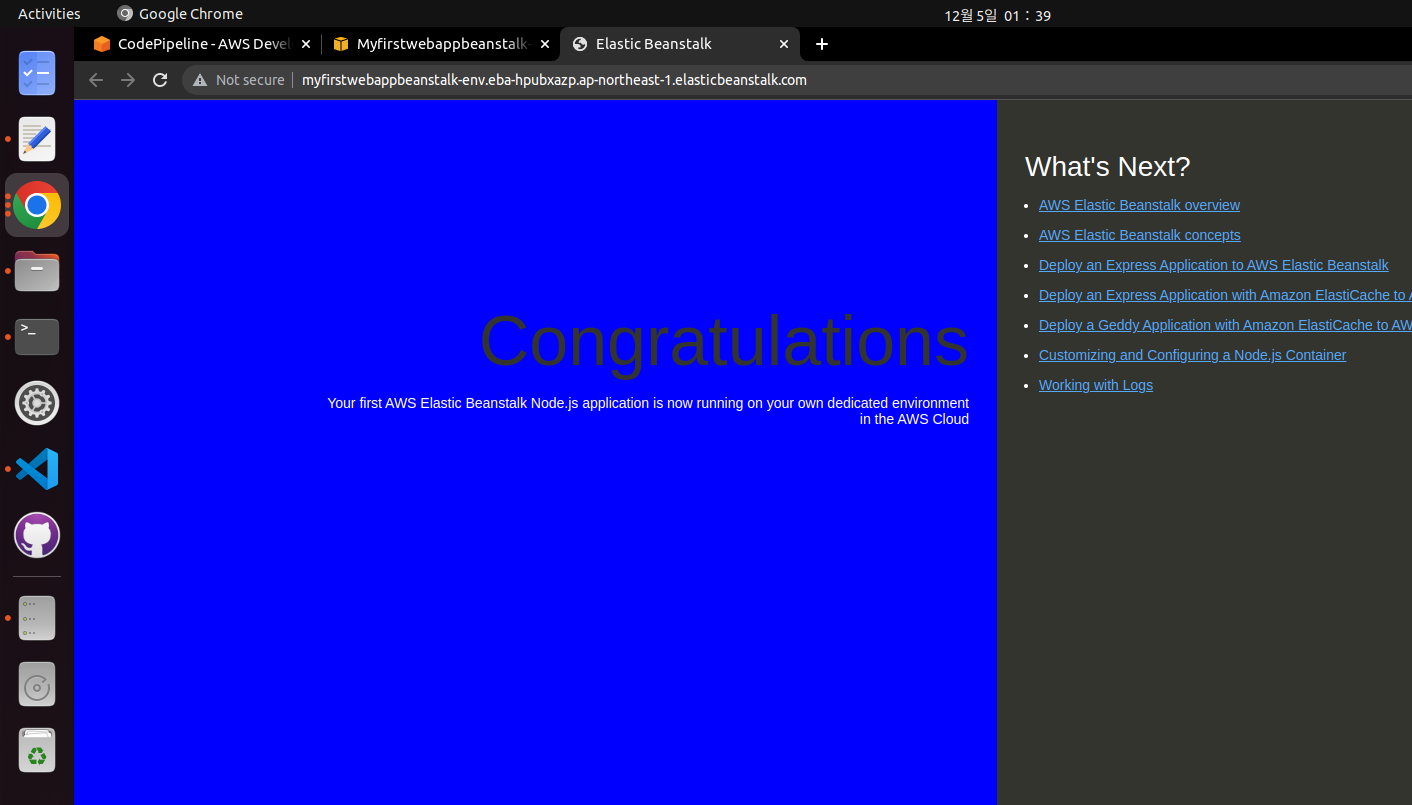The height and width of the screenshot is (805, 1412).
Task: Open the clock and calendar menu
Action: [997, 15]
